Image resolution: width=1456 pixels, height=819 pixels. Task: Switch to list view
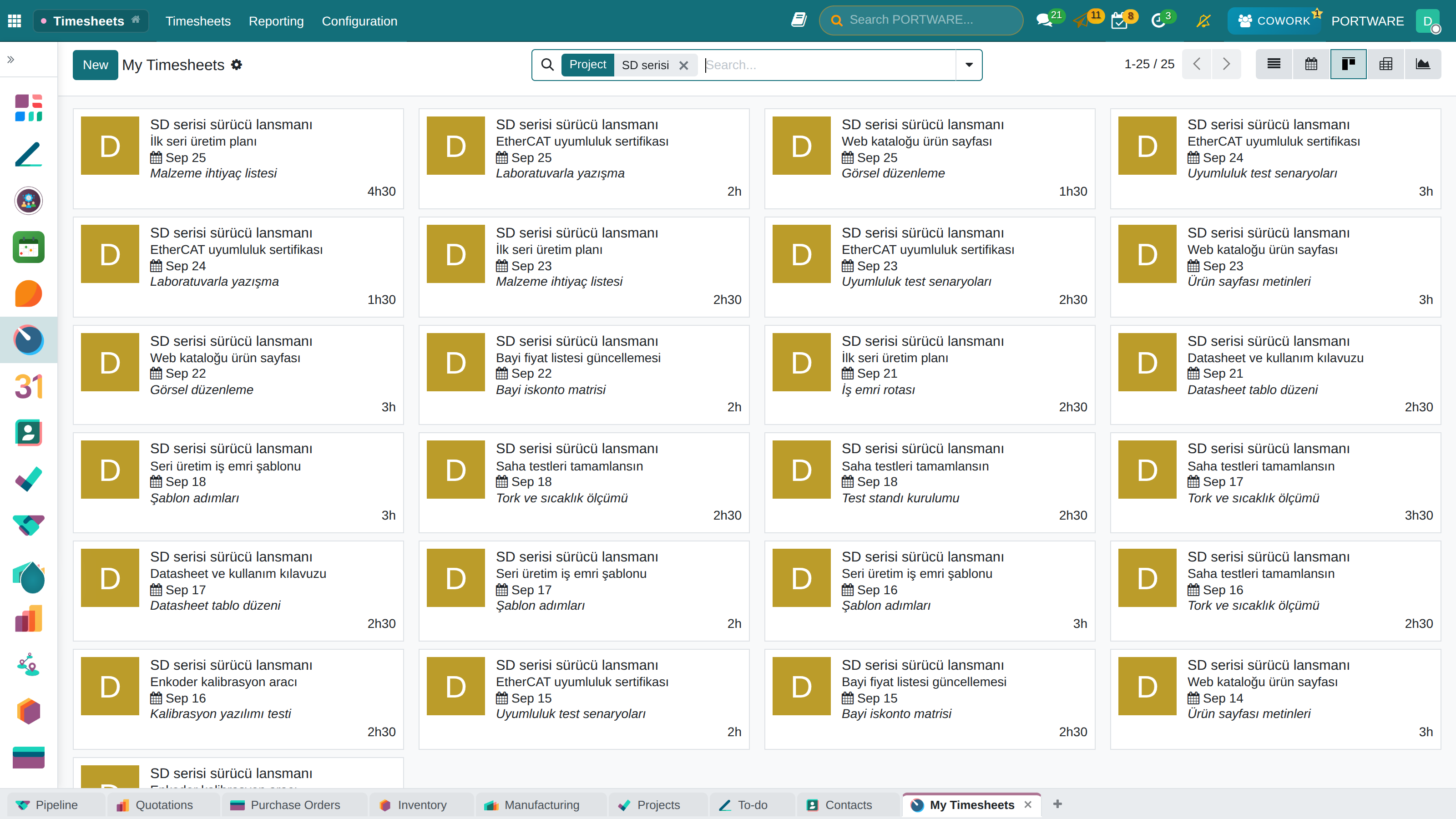(x=1274, y=64)
